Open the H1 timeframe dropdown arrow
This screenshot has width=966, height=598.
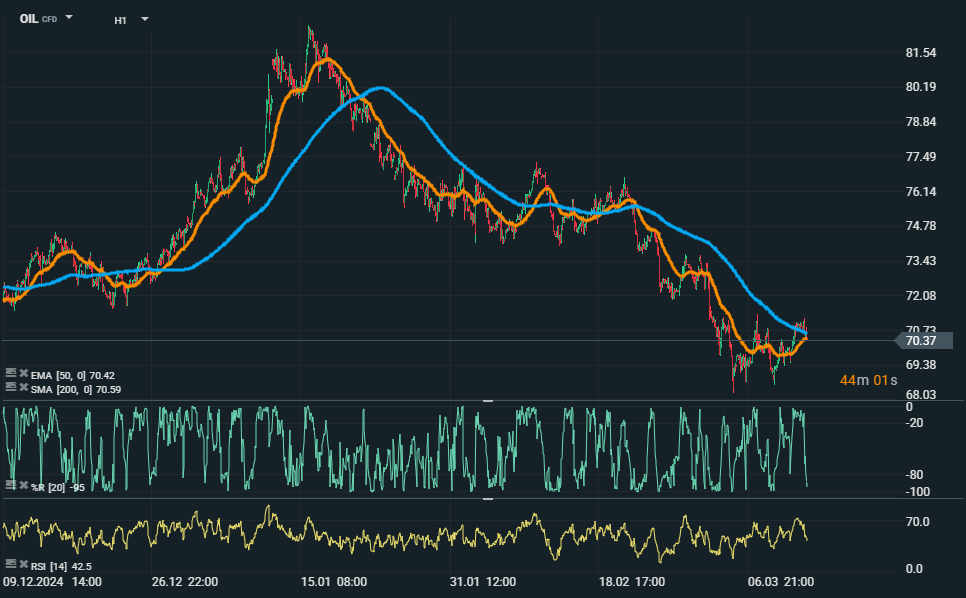click(145, 19)
